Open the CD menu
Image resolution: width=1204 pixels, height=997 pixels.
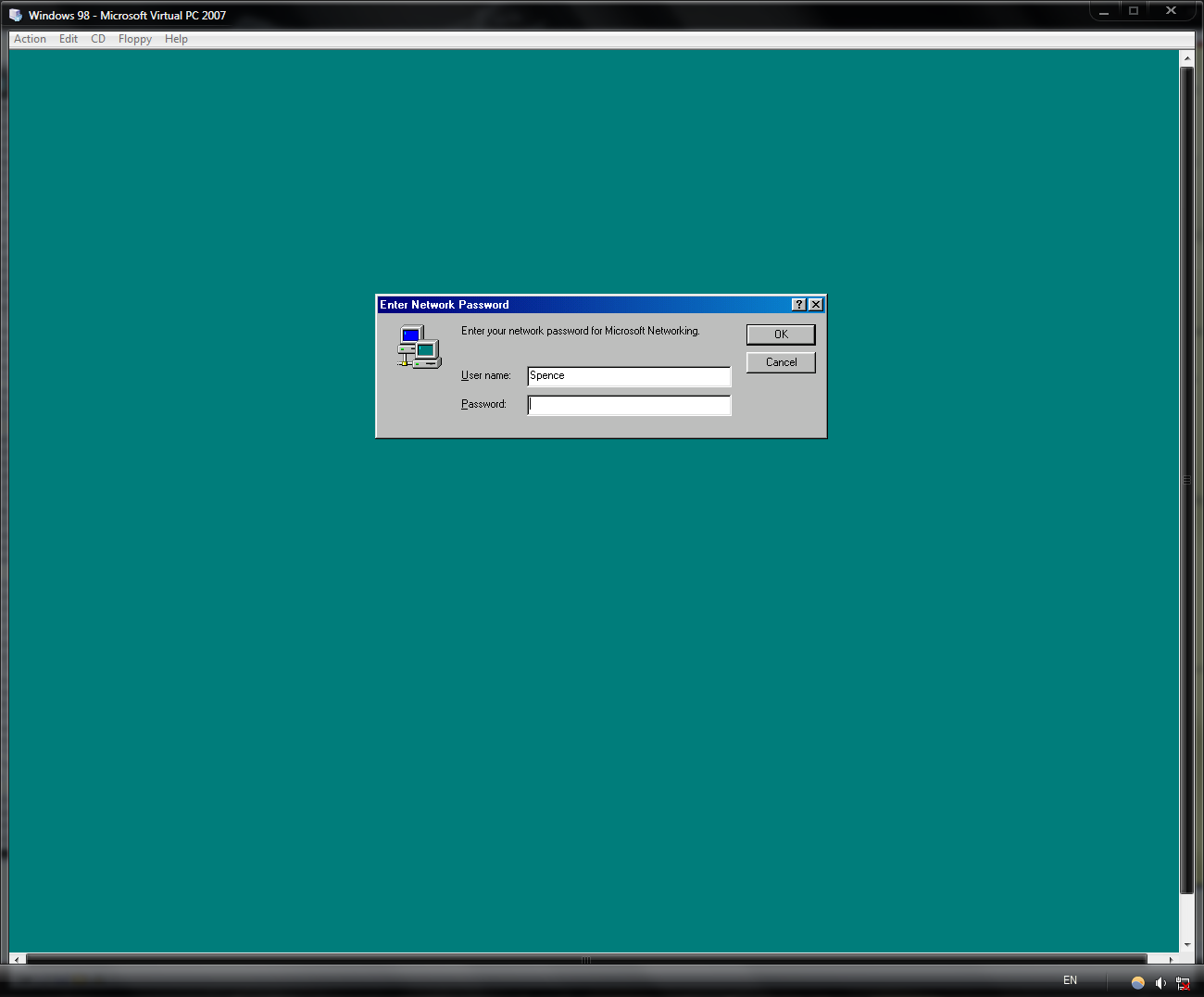pyautogui.click(x=98, y=39)
